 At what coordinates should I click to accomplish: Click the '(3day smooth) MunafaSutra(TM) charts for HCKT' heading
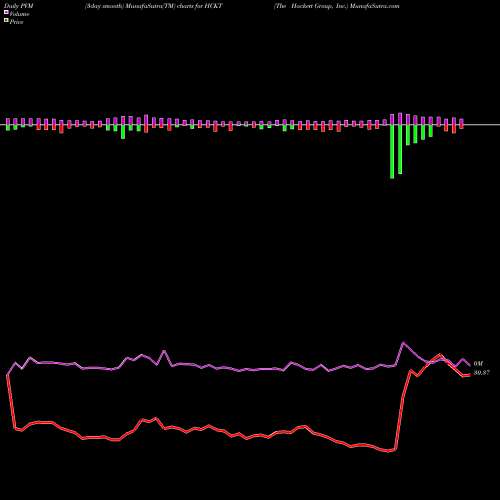pyautogui.click(x=154, y=6)
